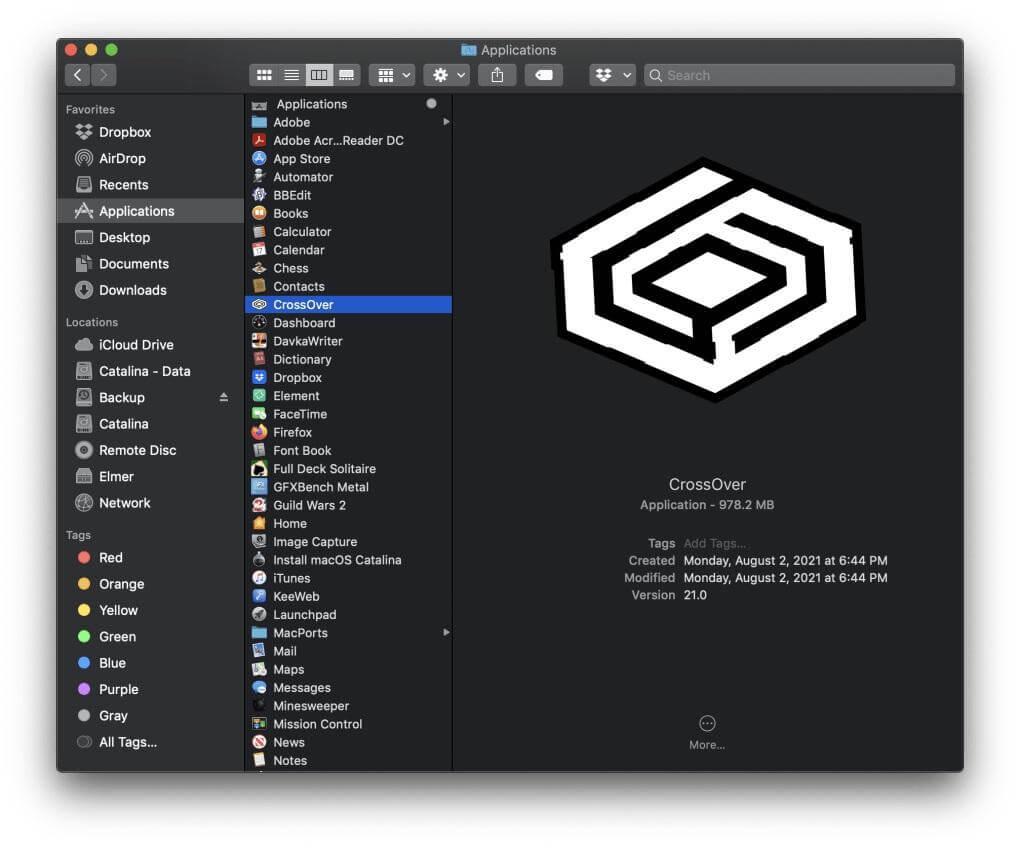Select the KeeWeb app icon
This screenshot has width=1020, height=847.
point(259,596)
